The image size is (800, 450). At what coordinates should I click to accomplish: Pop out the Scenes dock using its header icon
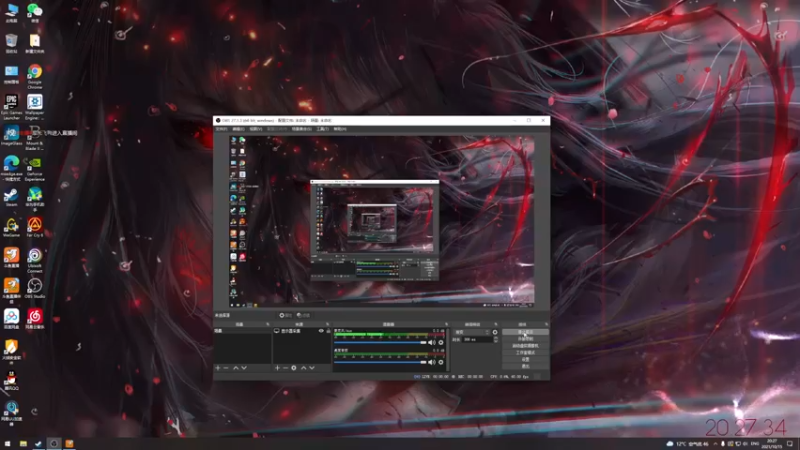pos(268,324)
